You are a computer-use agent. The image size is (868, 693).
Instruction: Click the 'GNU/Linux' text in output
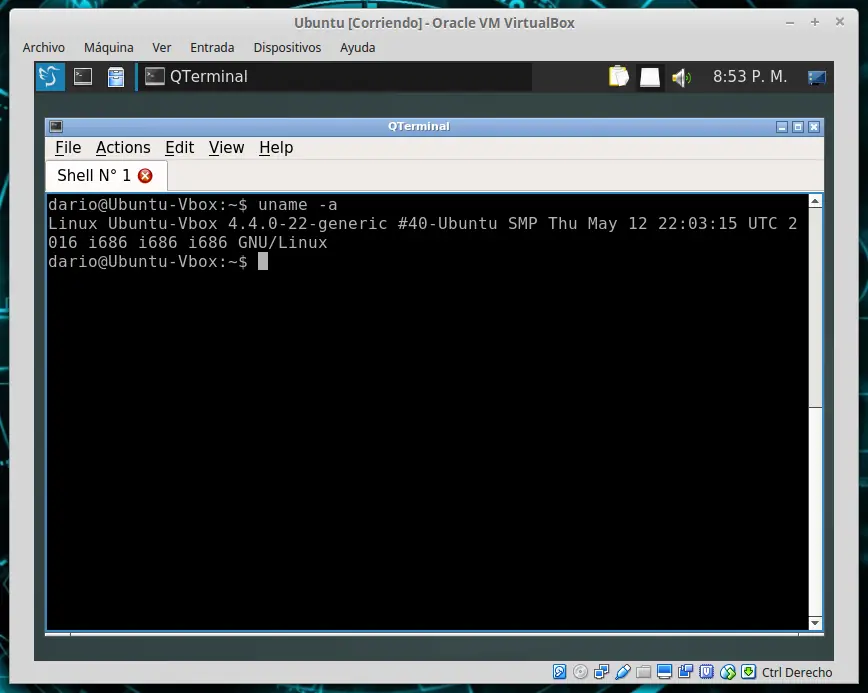tap(282, 242)
